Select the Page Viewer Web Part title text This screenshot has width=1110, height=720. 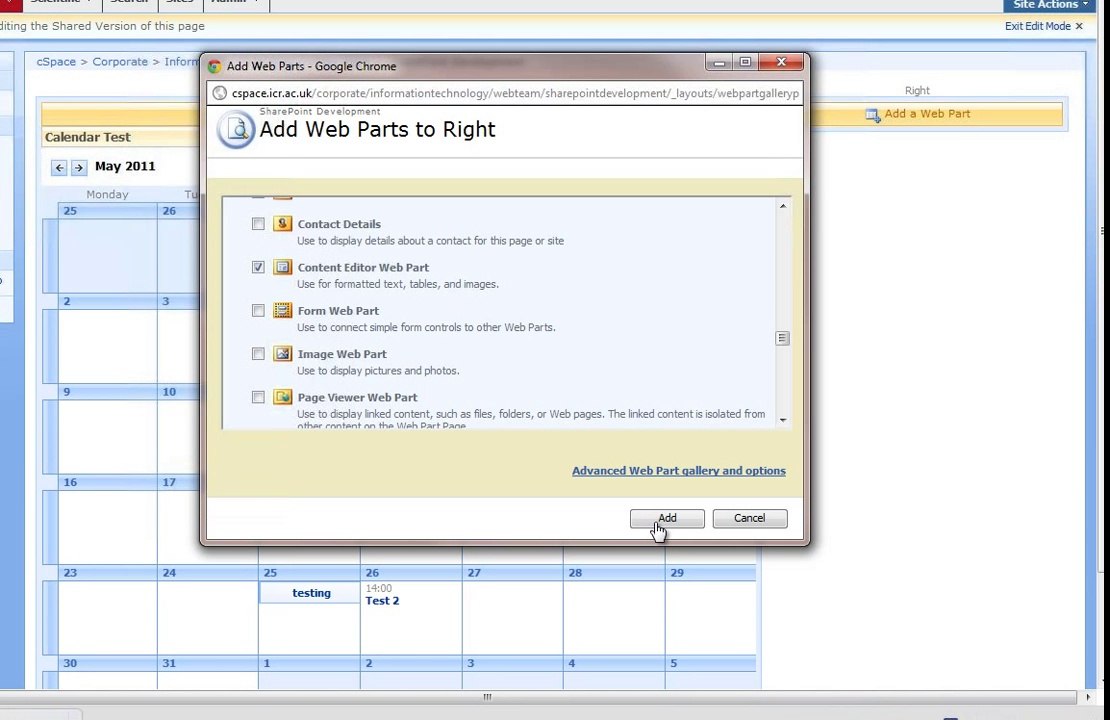coord(357,397)
